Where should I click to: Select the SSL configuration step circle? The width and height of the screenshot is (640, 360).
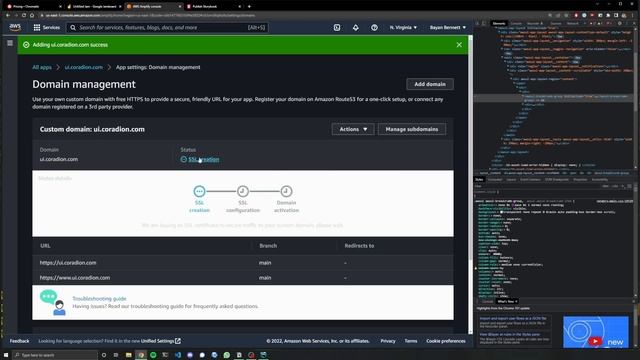243,191
